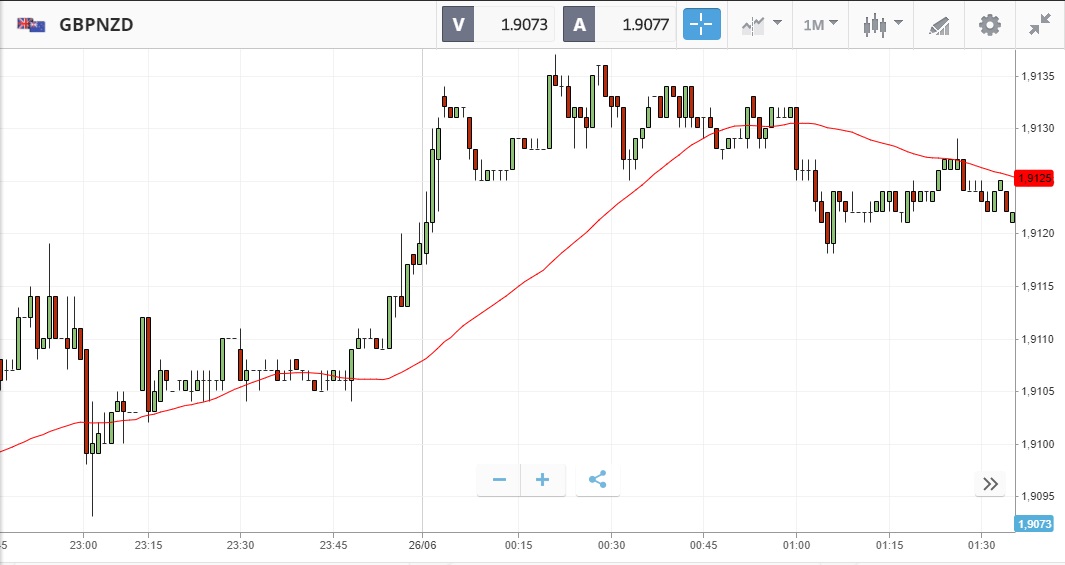Screen dimensions: 1065x565
Task: Click the 26/06 date marker on time axis
Action: [x=423, y=545]
